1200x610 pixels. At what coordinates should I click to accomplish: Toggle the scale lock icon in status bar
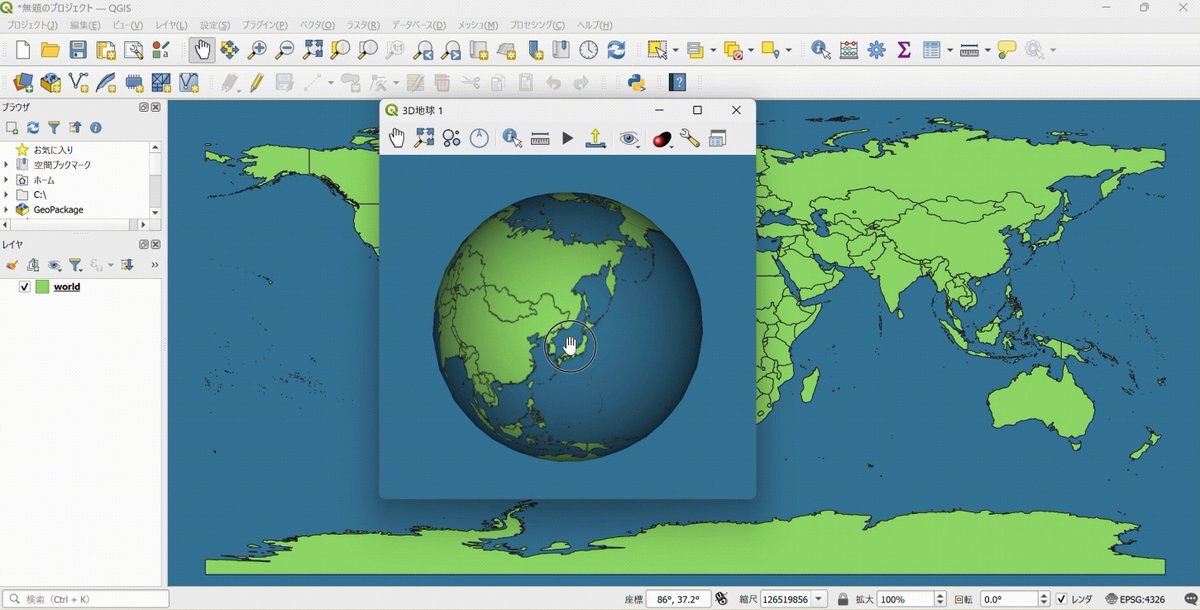click(843, 599)
